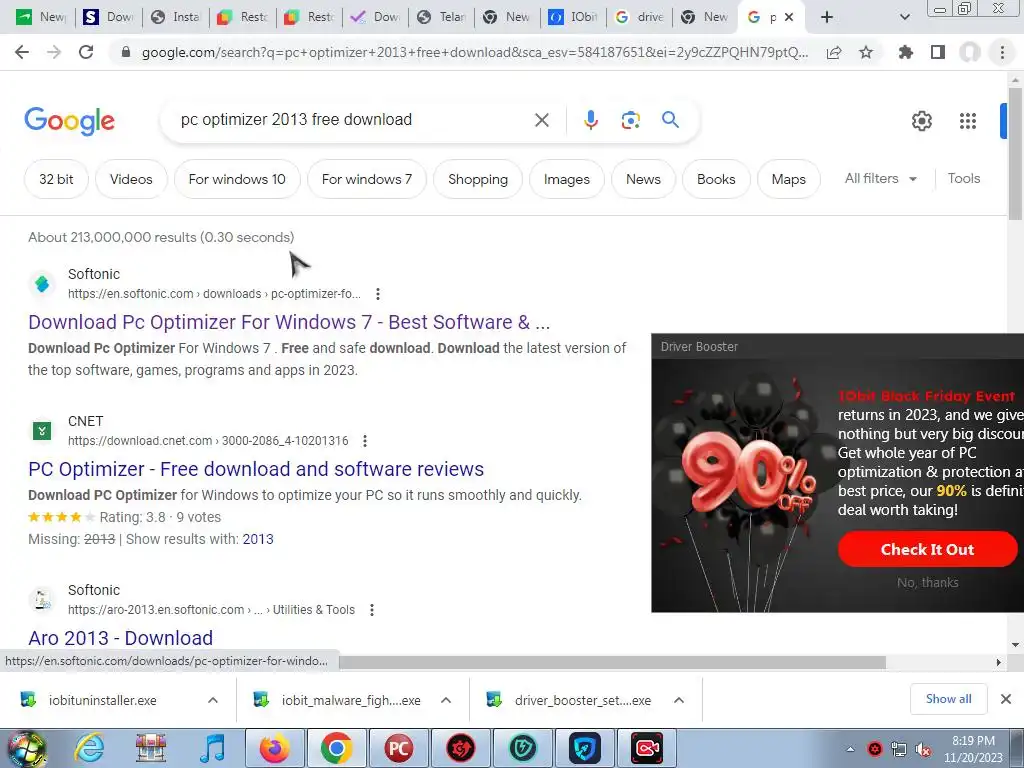Filter by For windows 7
Screen dimensions: 1024x768
point(367,179)
